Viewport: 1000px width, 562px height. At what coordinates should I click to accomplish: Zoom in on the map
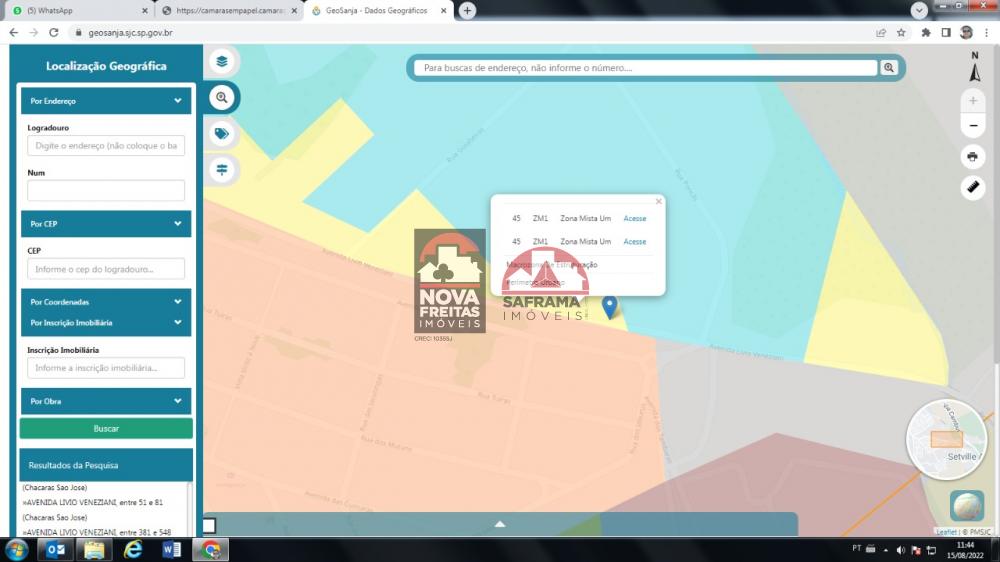972,101
